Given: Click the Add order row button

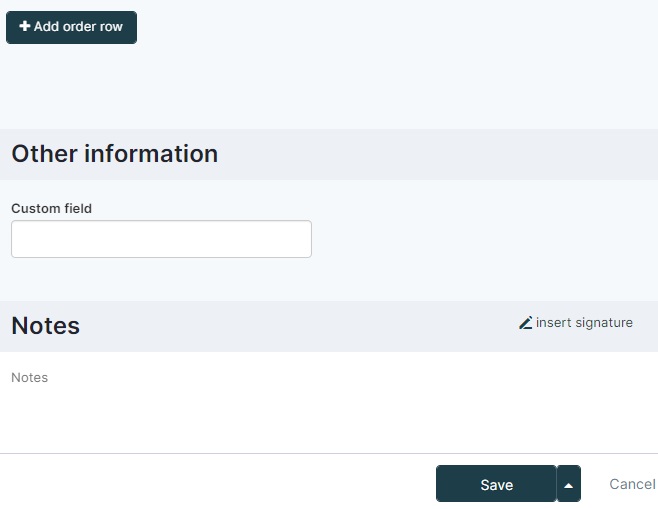Looking at the screenshot, I should pos(71,27).
